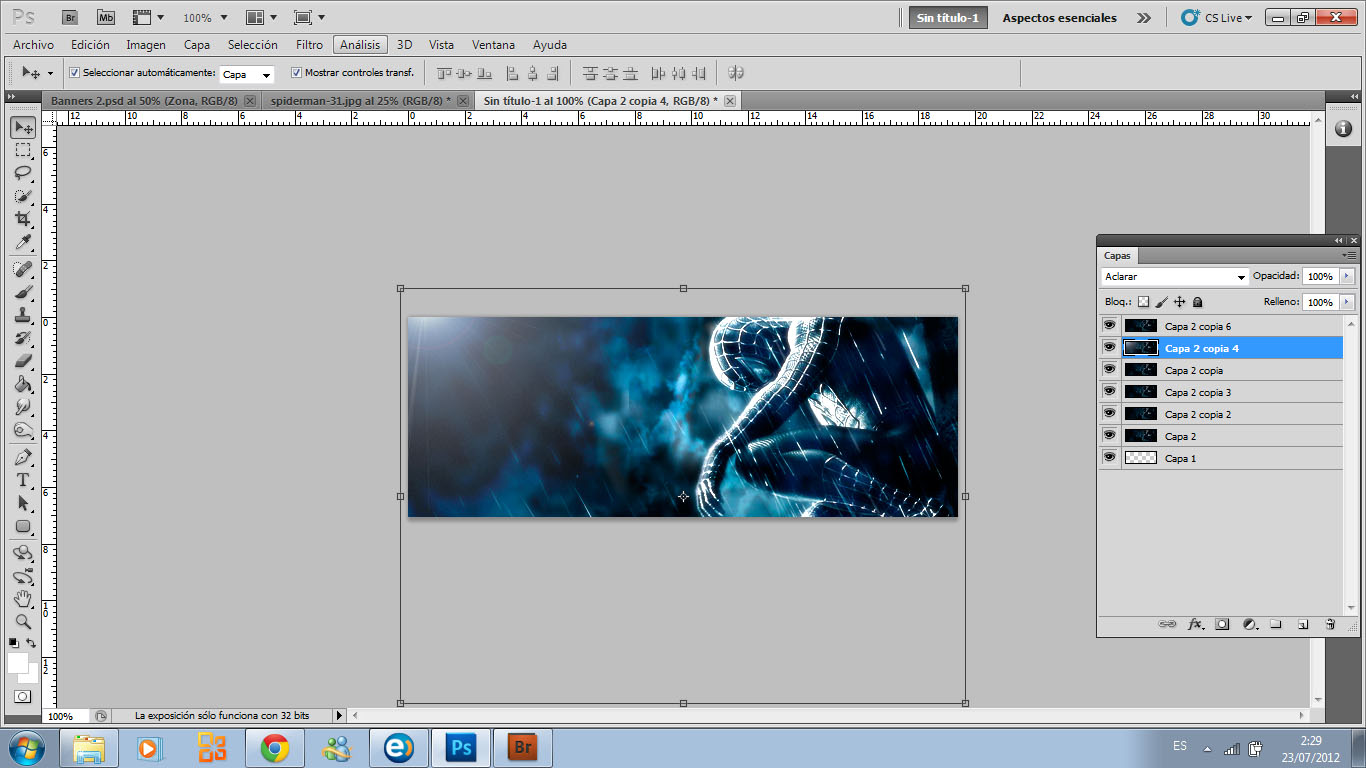The image size is (1366, 768).
Task: Open the Capas panel options menu
Action: click(1348, 256)
